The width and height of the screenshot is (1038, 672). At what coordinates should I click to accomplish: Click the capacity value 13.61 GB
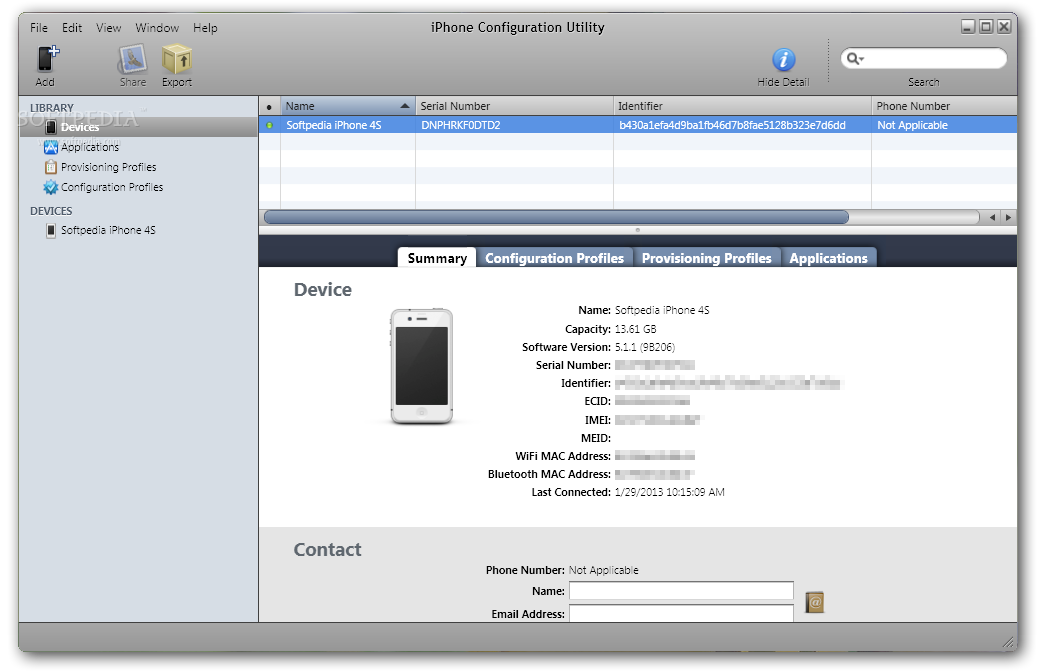pos(636,329)
